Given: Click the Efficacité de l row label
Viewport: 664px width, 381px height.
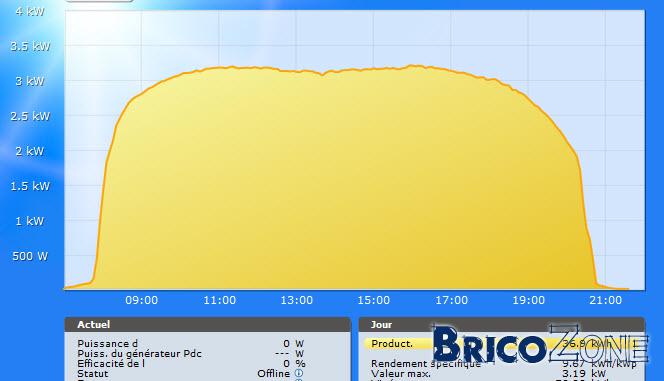Looking at the screenshot, I should pos(111,364).
